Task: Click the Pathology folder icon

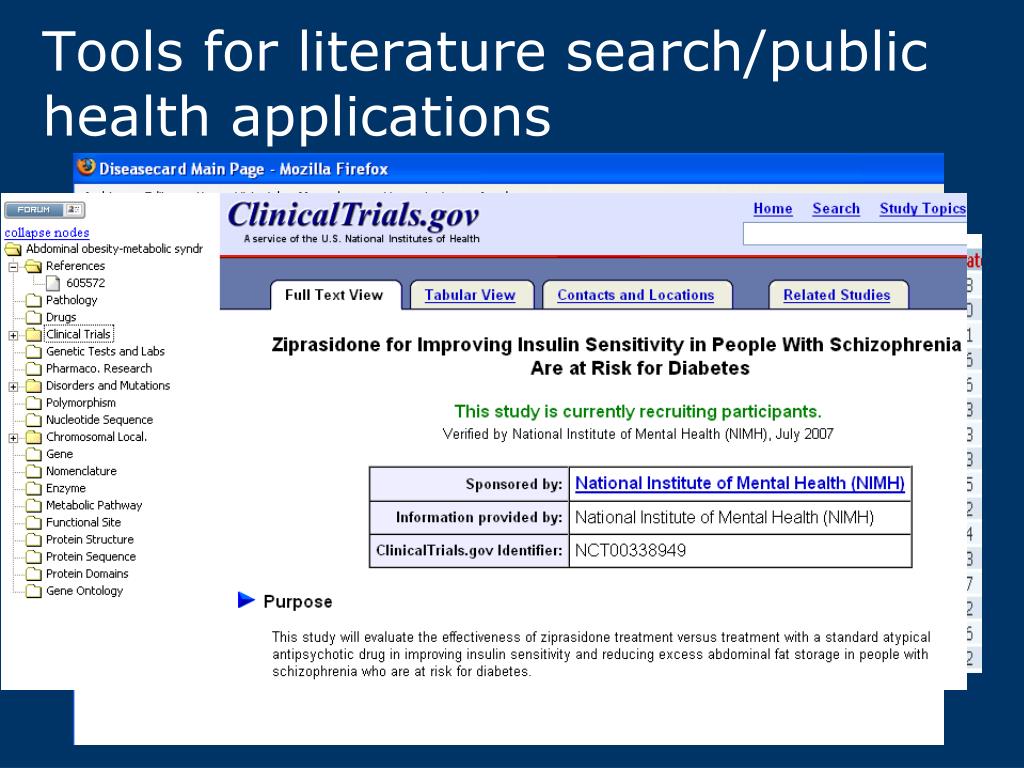Action: (33, 300)
